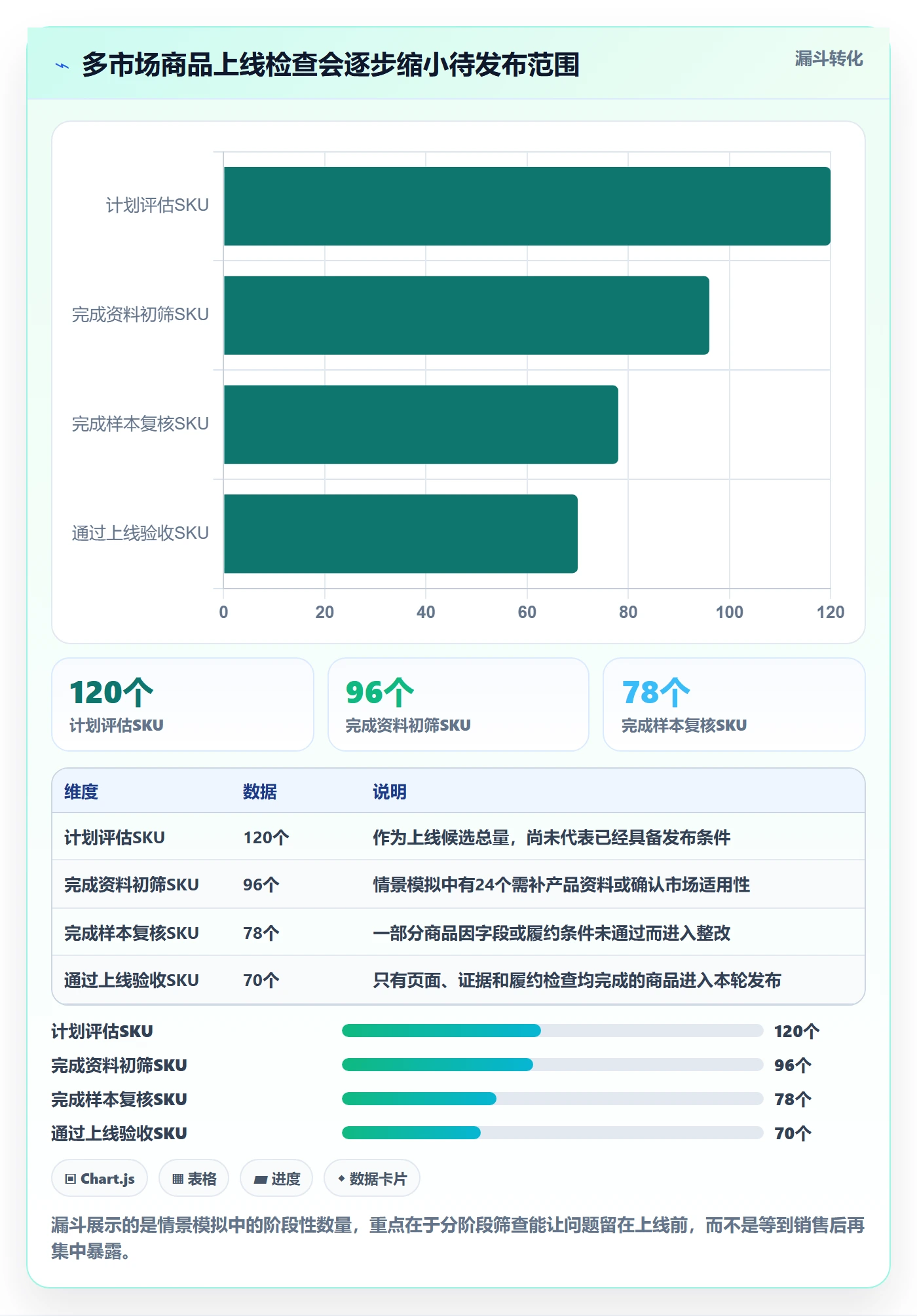Screen dimensions: 917x1316
Task: Click description 只有页面、证据和履约检查均完成
Action: tap(577, 980)
